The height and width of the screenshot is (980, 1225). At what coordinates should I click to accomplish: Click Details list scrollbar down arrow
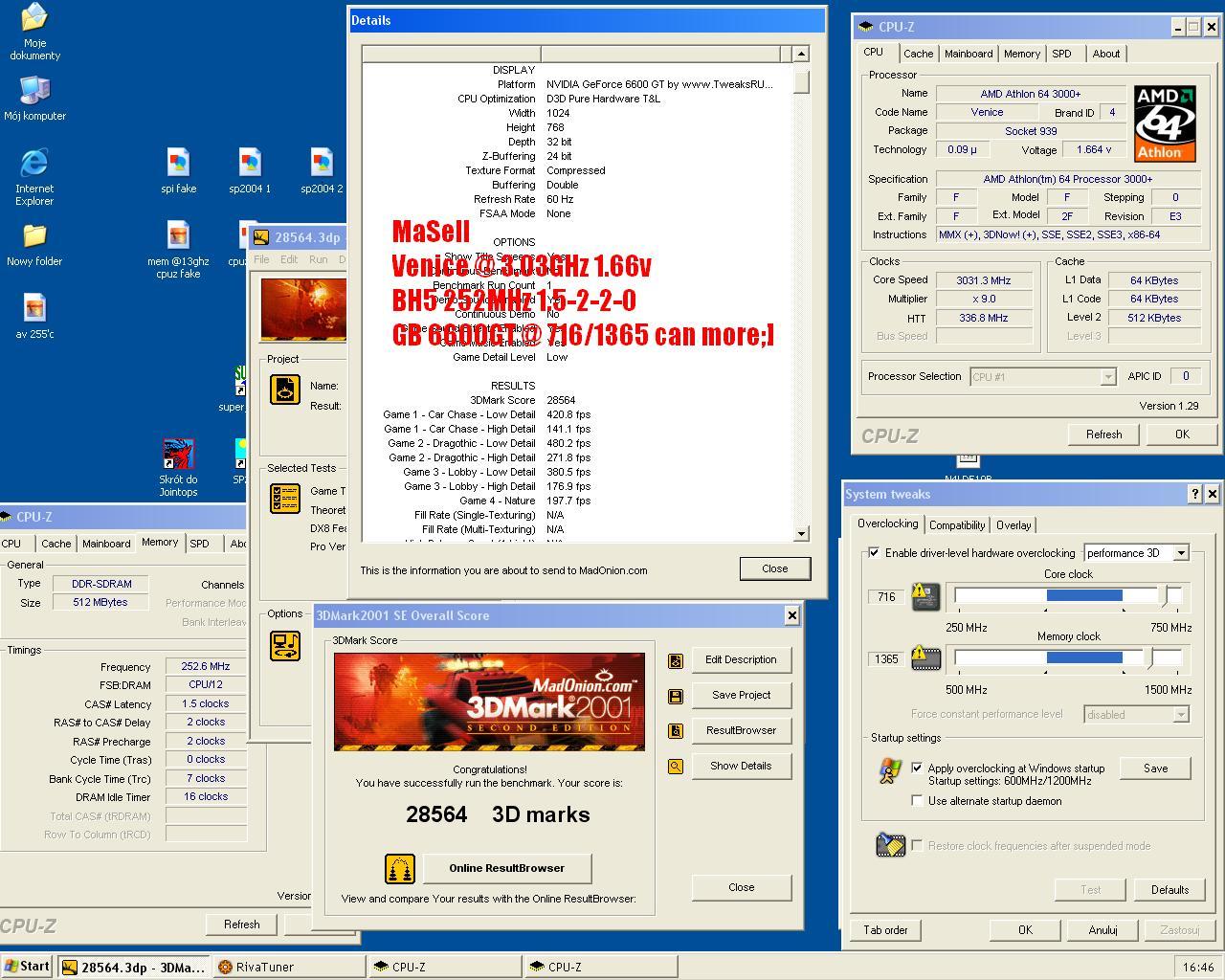tap(801, 534)
